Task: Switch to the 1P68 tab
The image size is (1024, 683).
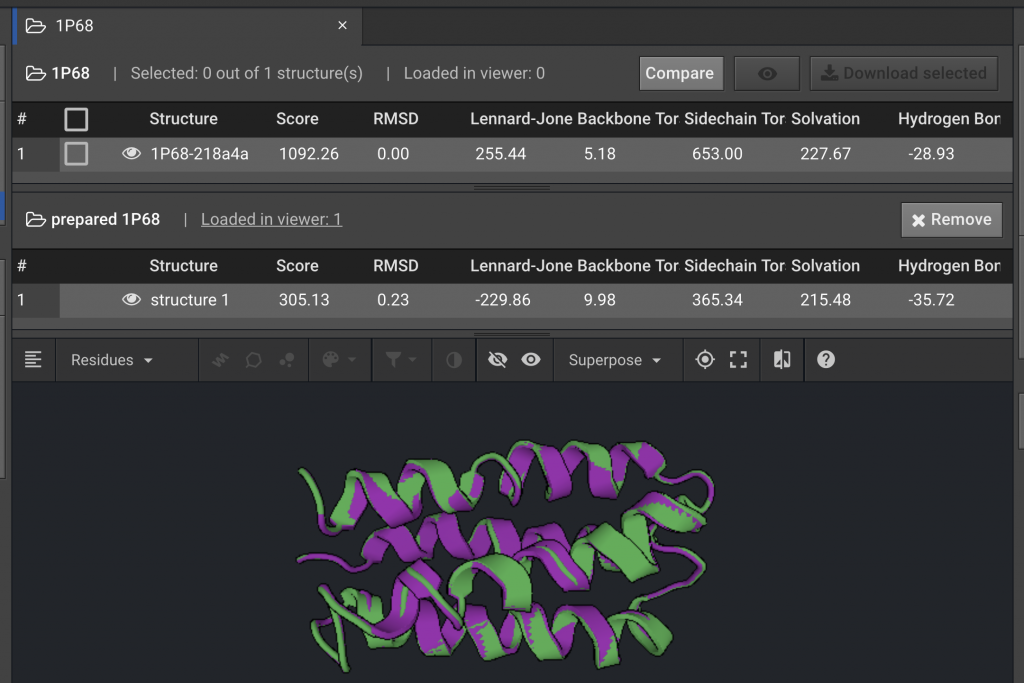Action: pos(188,25)
